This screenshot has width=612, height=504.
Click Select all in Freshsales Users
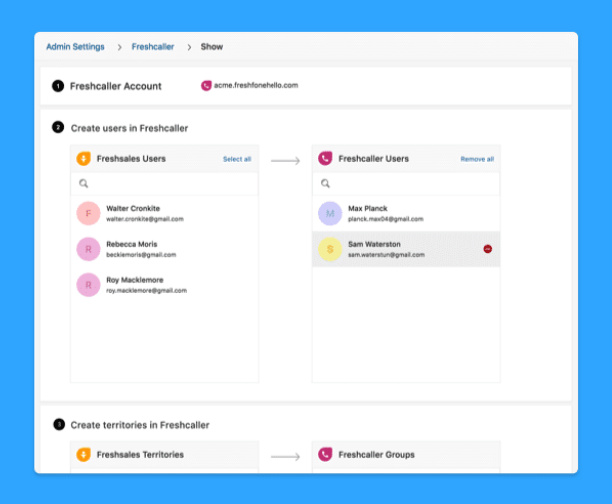237,159
